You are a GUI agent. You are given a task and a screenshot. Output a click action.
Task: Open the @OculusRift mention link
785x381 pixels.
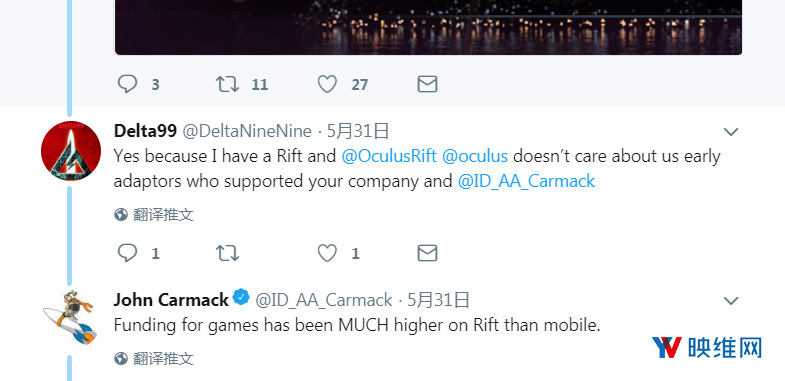tap(389, 156)
